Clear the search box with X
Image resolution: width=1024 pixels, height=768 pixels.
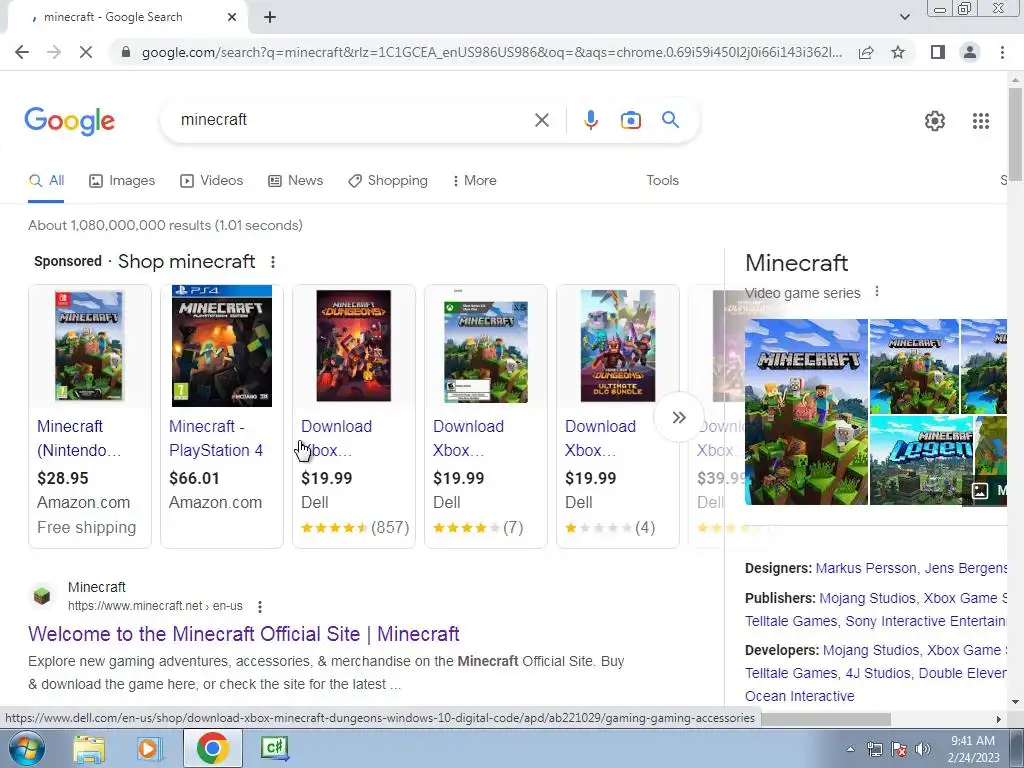tap(541, 120)
